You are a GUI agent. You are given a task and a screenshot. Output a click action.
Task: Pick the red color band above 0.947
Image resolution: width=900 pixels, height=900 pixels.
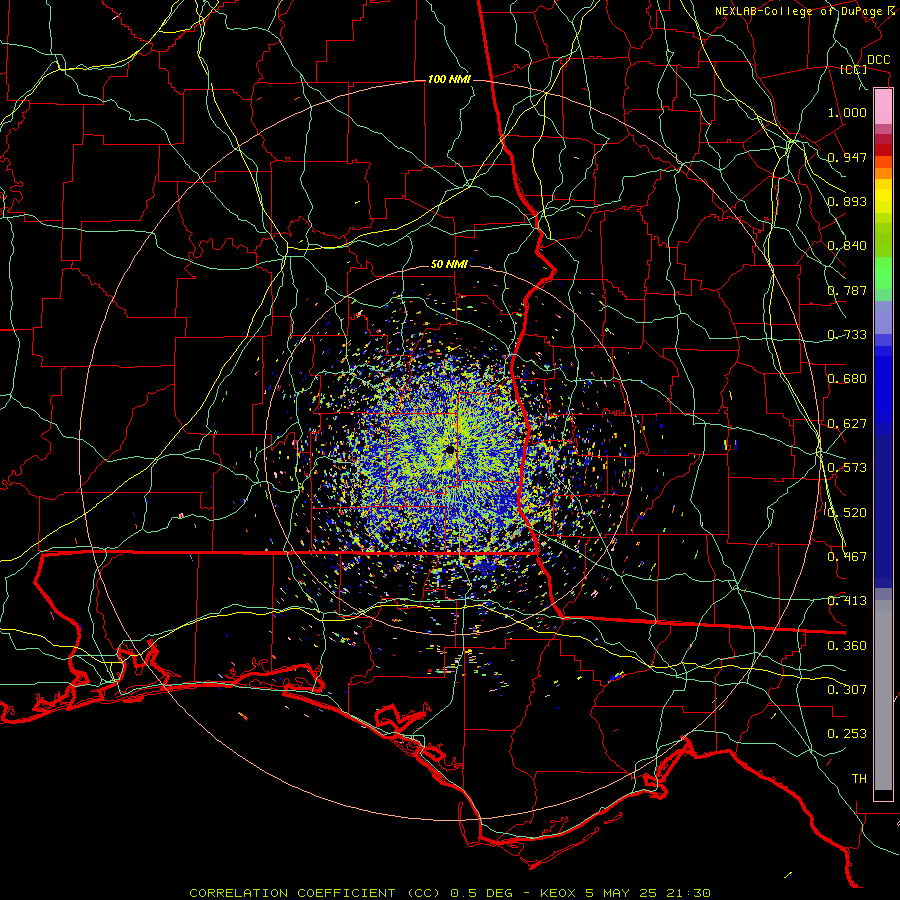click(x=883, y=150)
